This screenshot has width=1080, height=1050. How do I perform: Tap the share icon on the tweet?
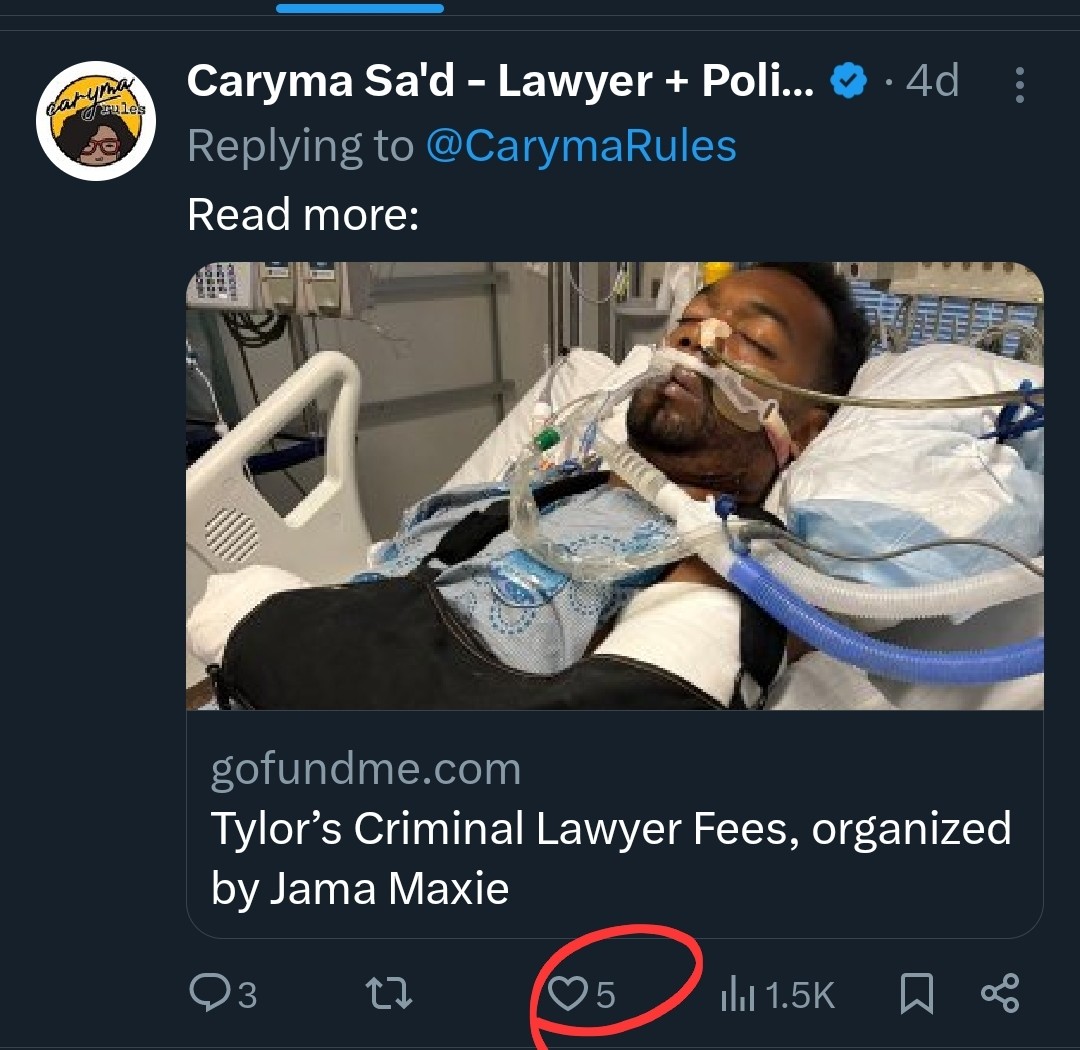click(x=1000, y=994)
